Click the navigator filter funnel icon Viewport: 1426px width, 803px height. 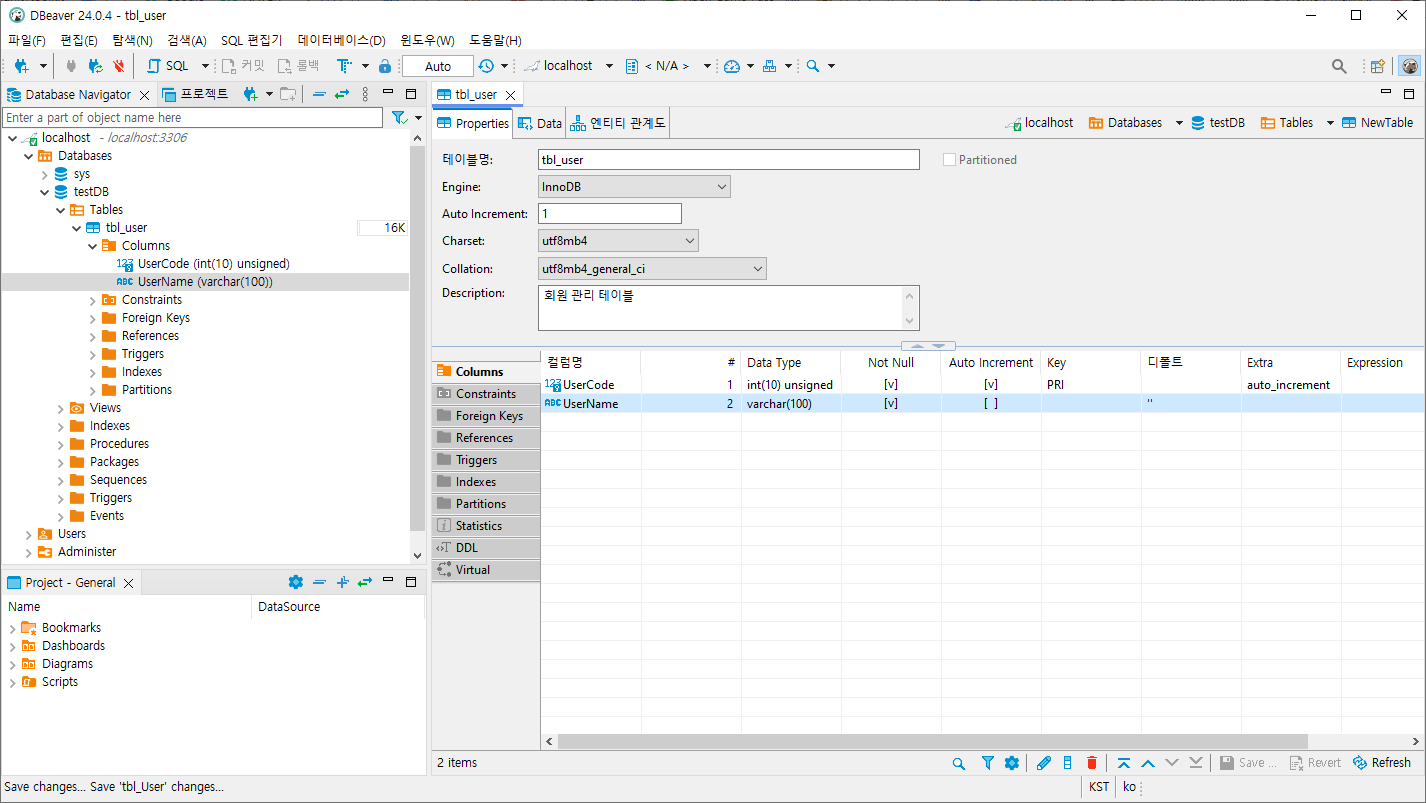399,118
